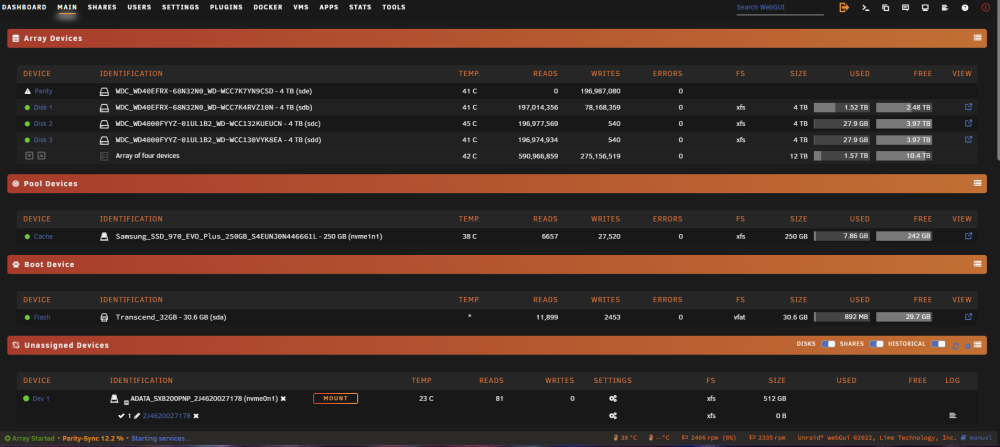1000x447 pixels.
Task: Click Cache free-space bar 242 GB
Action: 904,236
